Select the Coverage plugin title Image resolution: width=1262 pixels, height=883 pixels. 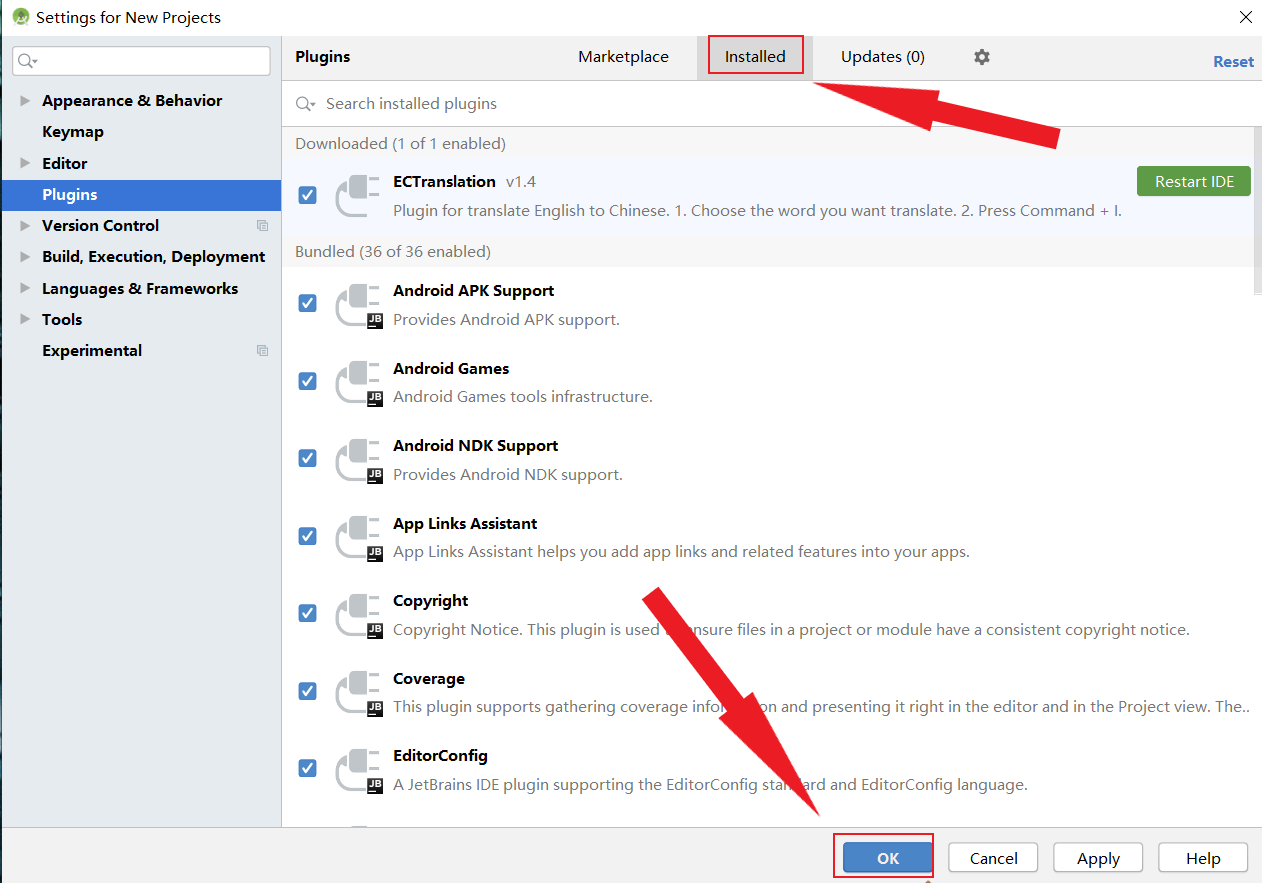429,679
